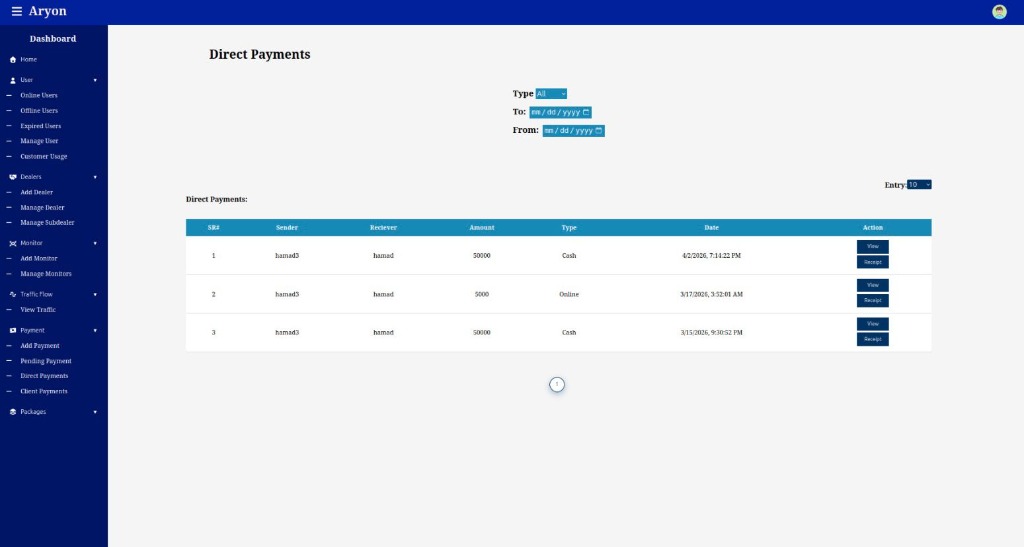Click the Payment section icon

click(12, 330)
